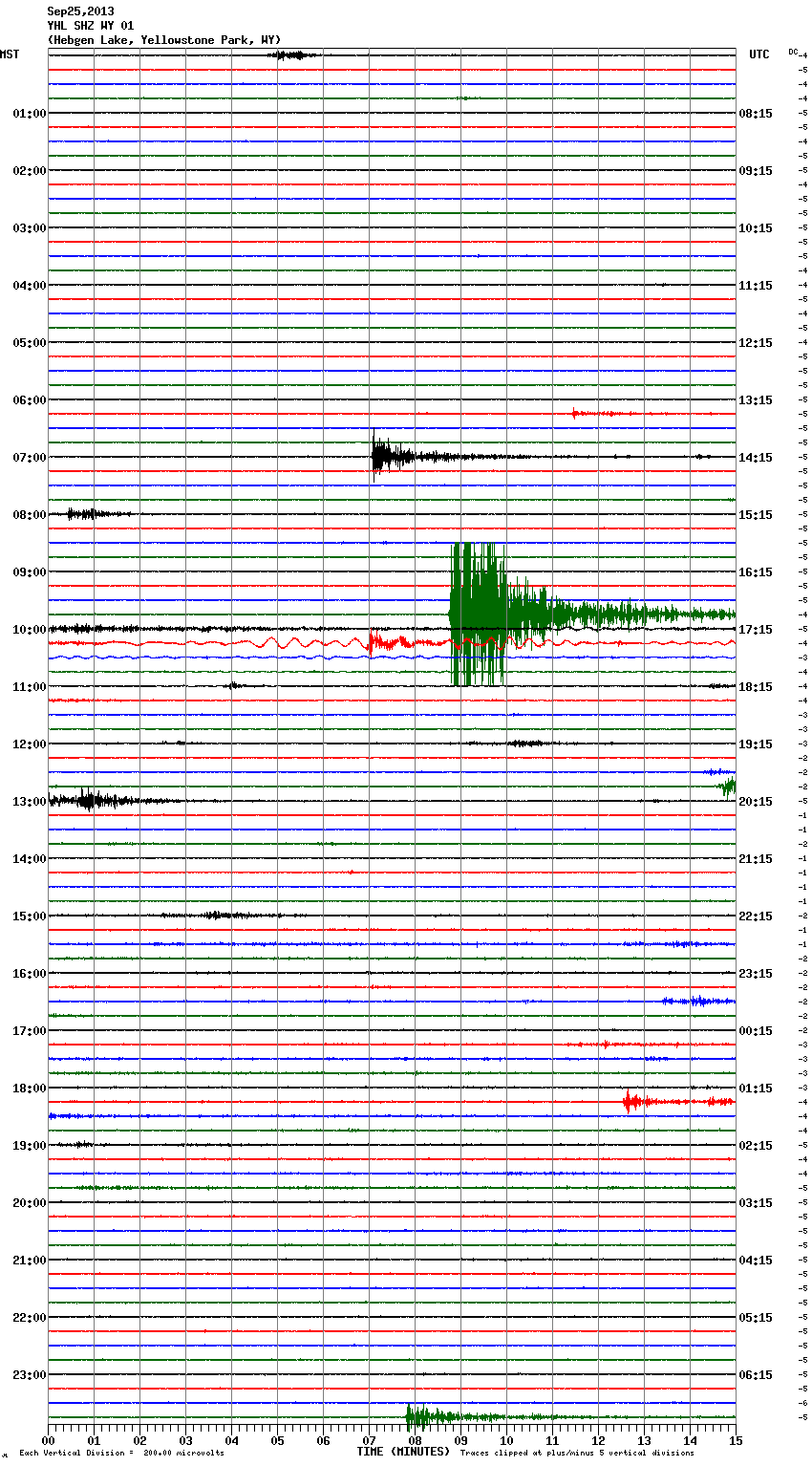The width and height of the screenshot is (812, 1466).
Task: Click minute-axis tick label 07
Action: coord(369,1440)
